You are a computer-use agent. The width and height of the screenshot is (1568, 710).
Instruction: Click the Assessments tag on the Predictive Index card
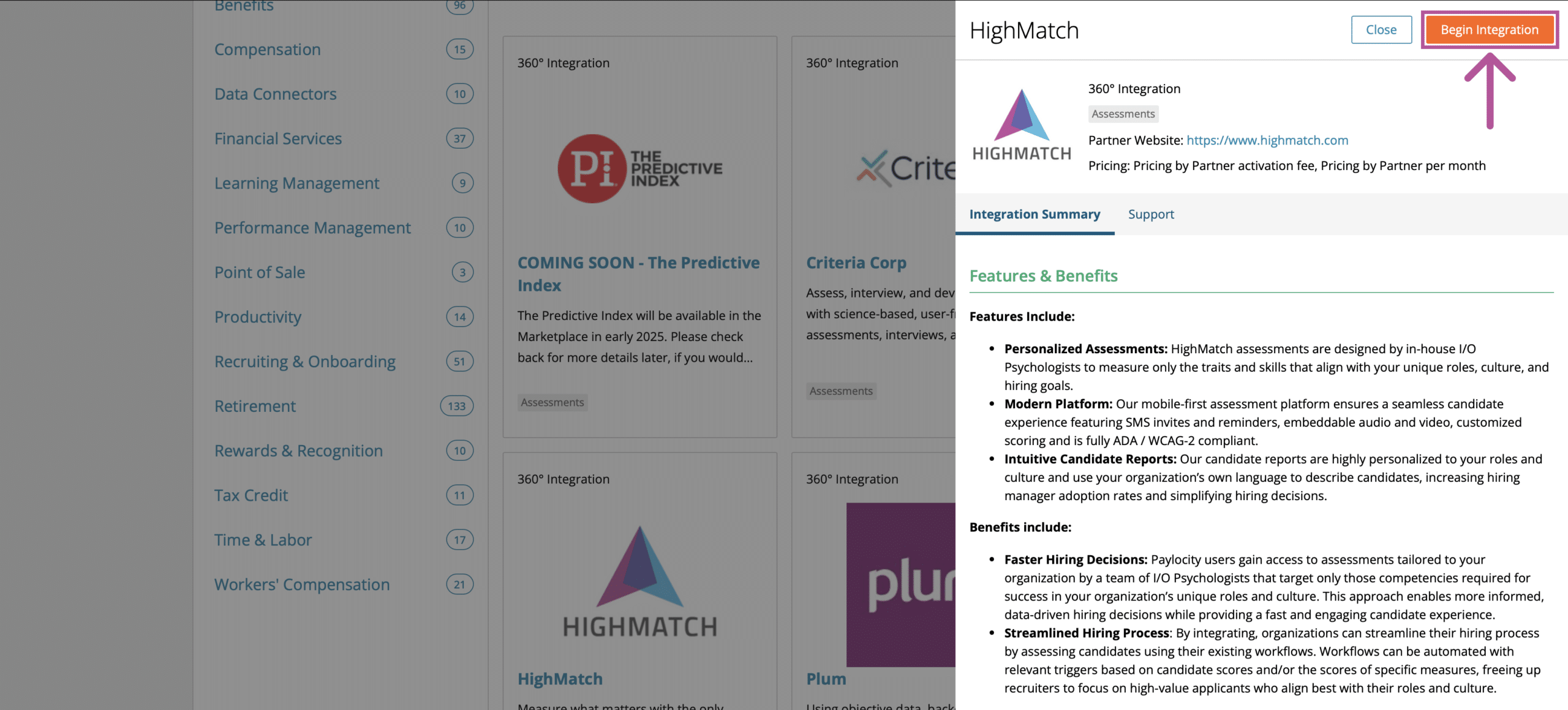point(552,402)
